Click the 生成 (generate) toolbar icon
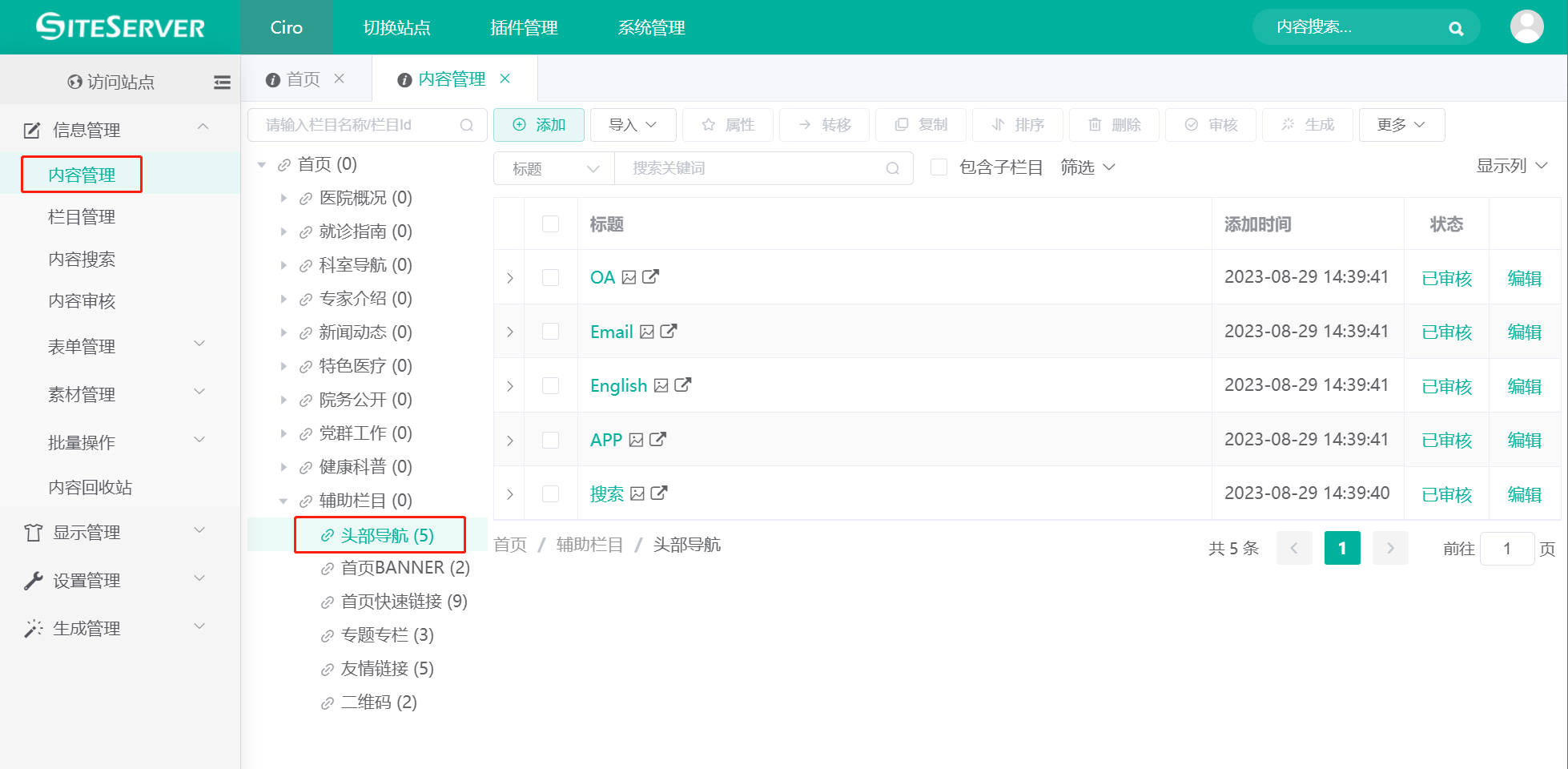 point(1307,125)
